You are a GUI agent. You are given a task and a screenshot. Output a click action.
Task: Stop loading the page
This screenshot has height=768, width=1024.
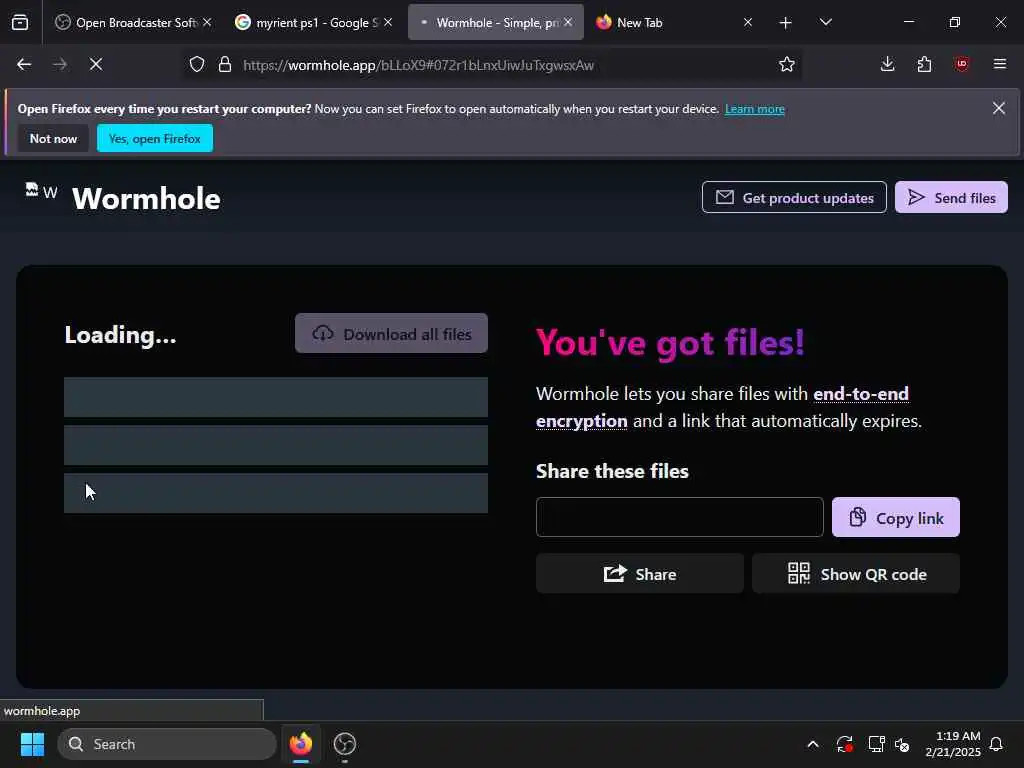96,64
